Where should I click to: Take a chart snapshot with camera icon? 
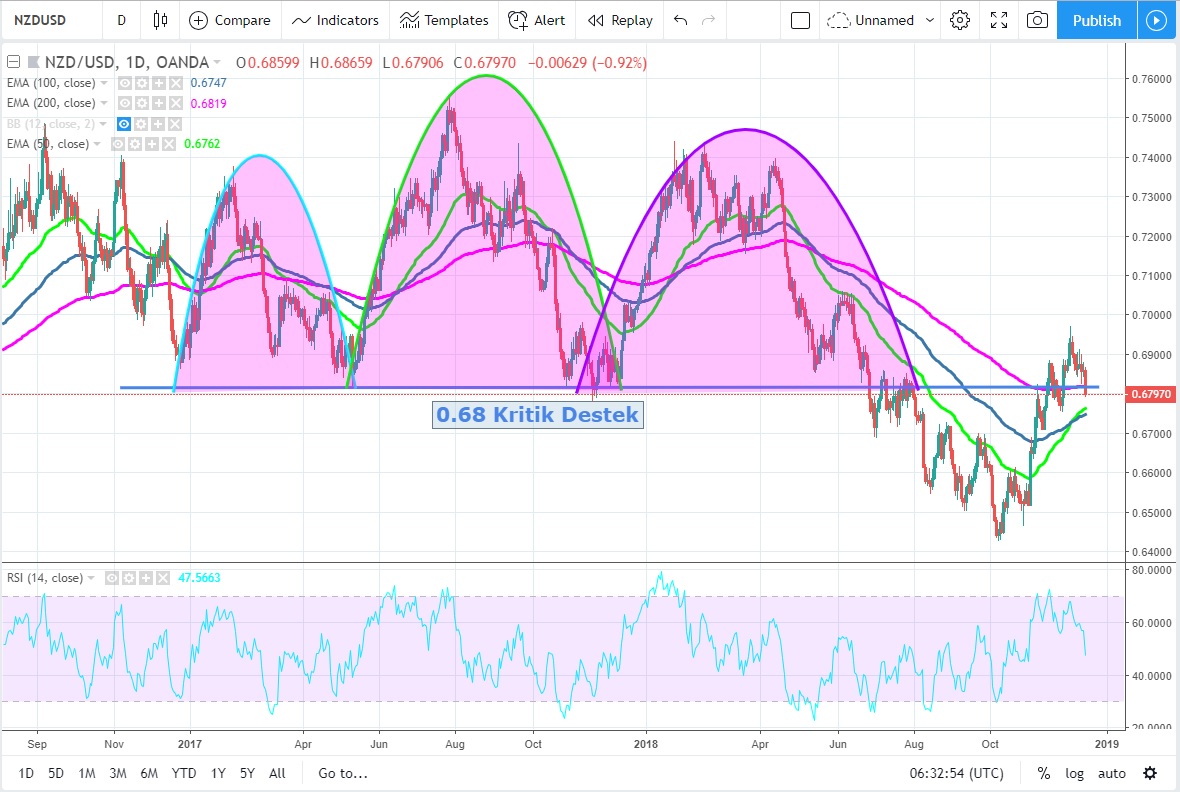(x=1038, y=20)
